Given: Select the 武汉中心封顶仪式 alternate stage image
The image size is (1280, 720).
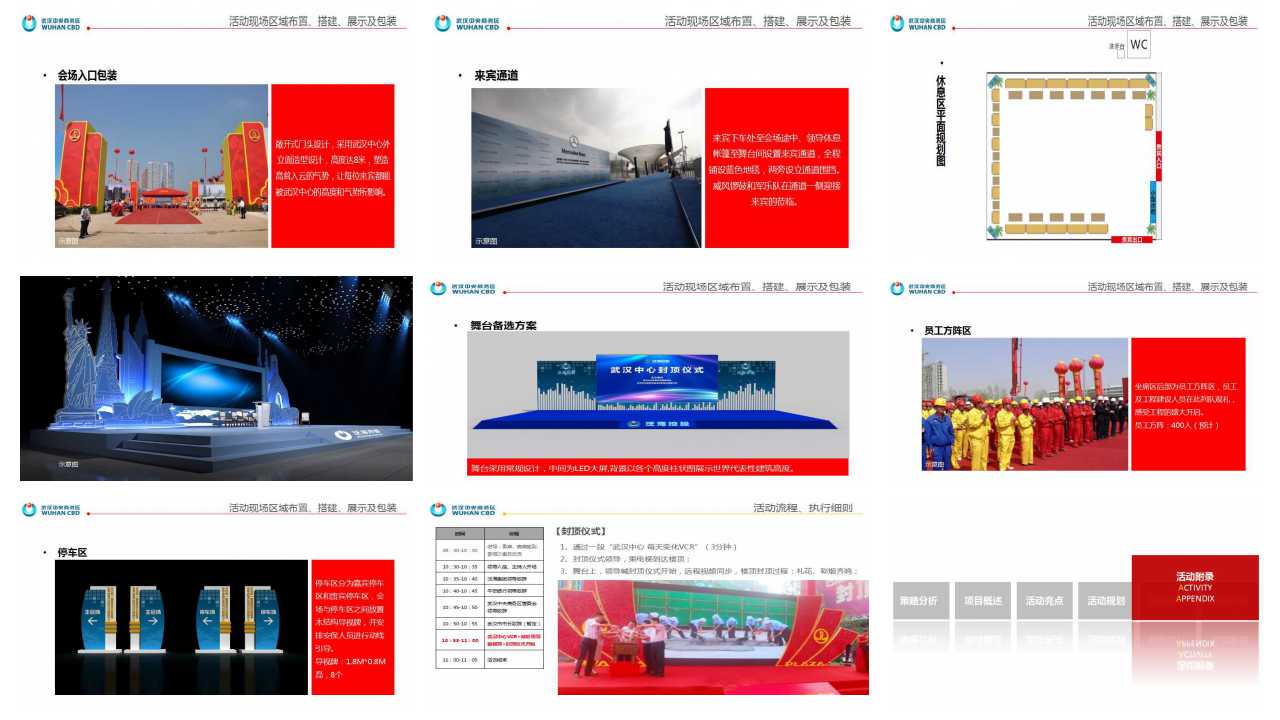Looking at the screenshot, I should pos(658,395).
